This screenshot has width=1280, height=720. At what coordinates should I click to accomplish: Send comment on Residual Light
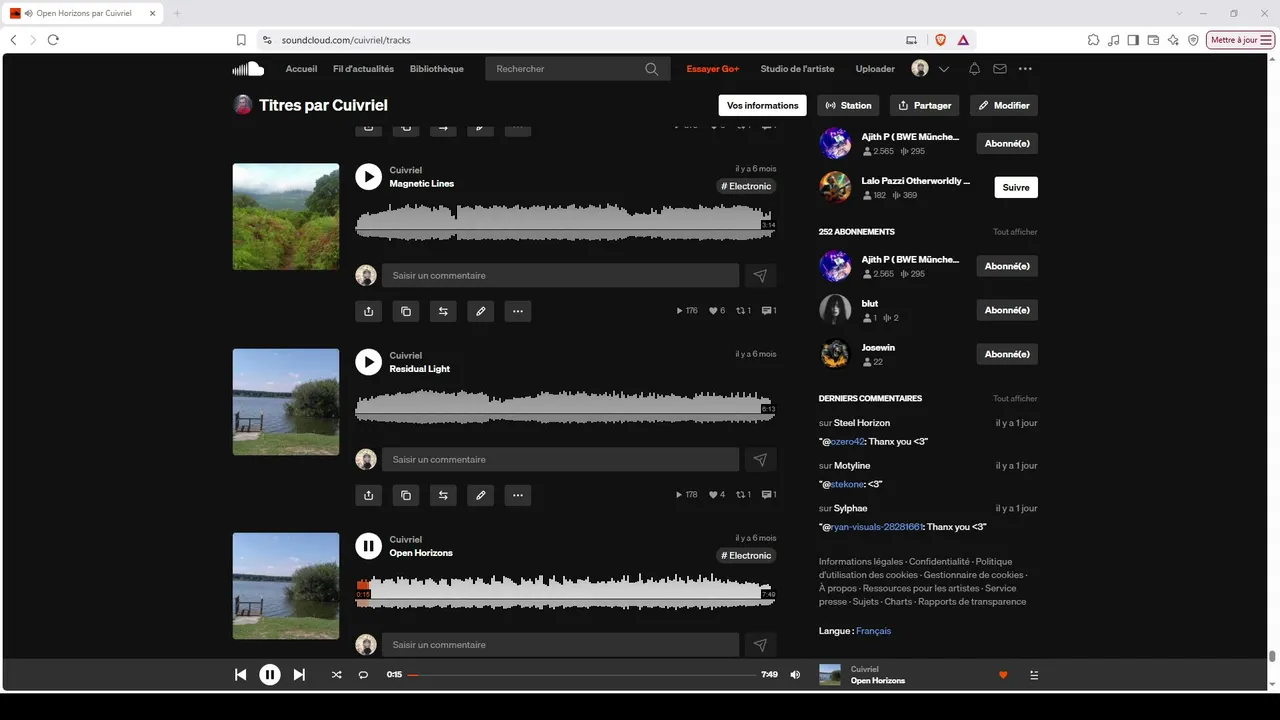coord(760,460)
